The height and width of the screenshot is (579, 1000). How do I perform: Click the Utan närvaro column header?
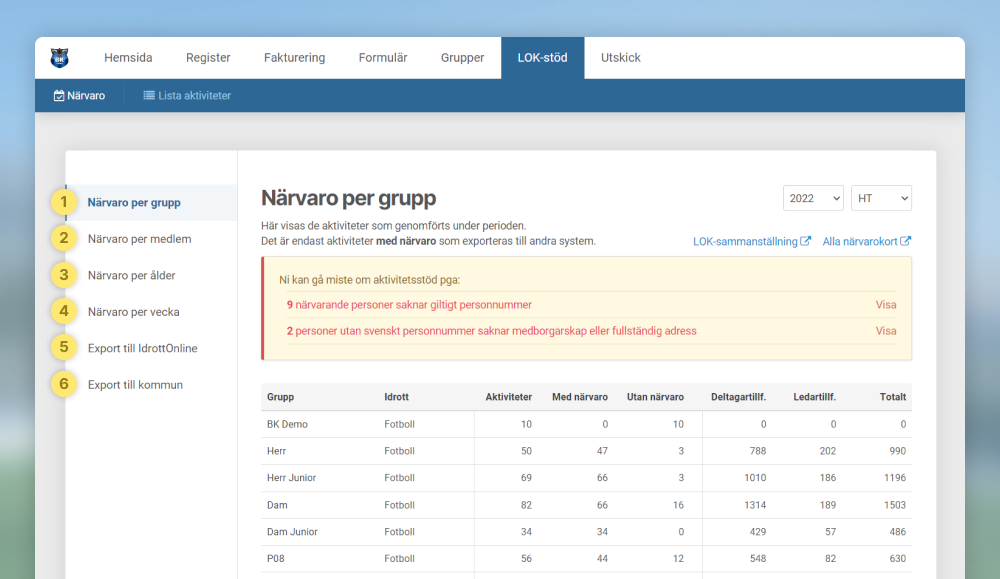[x=655, y=397]
